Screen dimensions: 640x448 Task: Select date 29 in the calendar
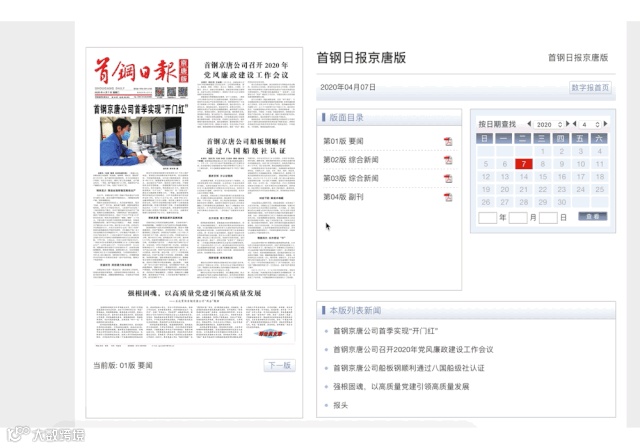click(543, 202)
